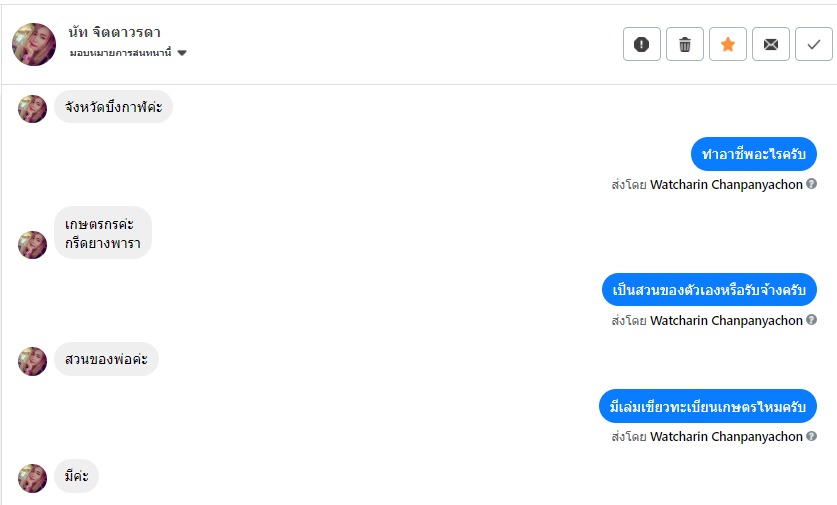Mark conversation done with the checkmark icon
Screen dimensions: 837x505
814,44
